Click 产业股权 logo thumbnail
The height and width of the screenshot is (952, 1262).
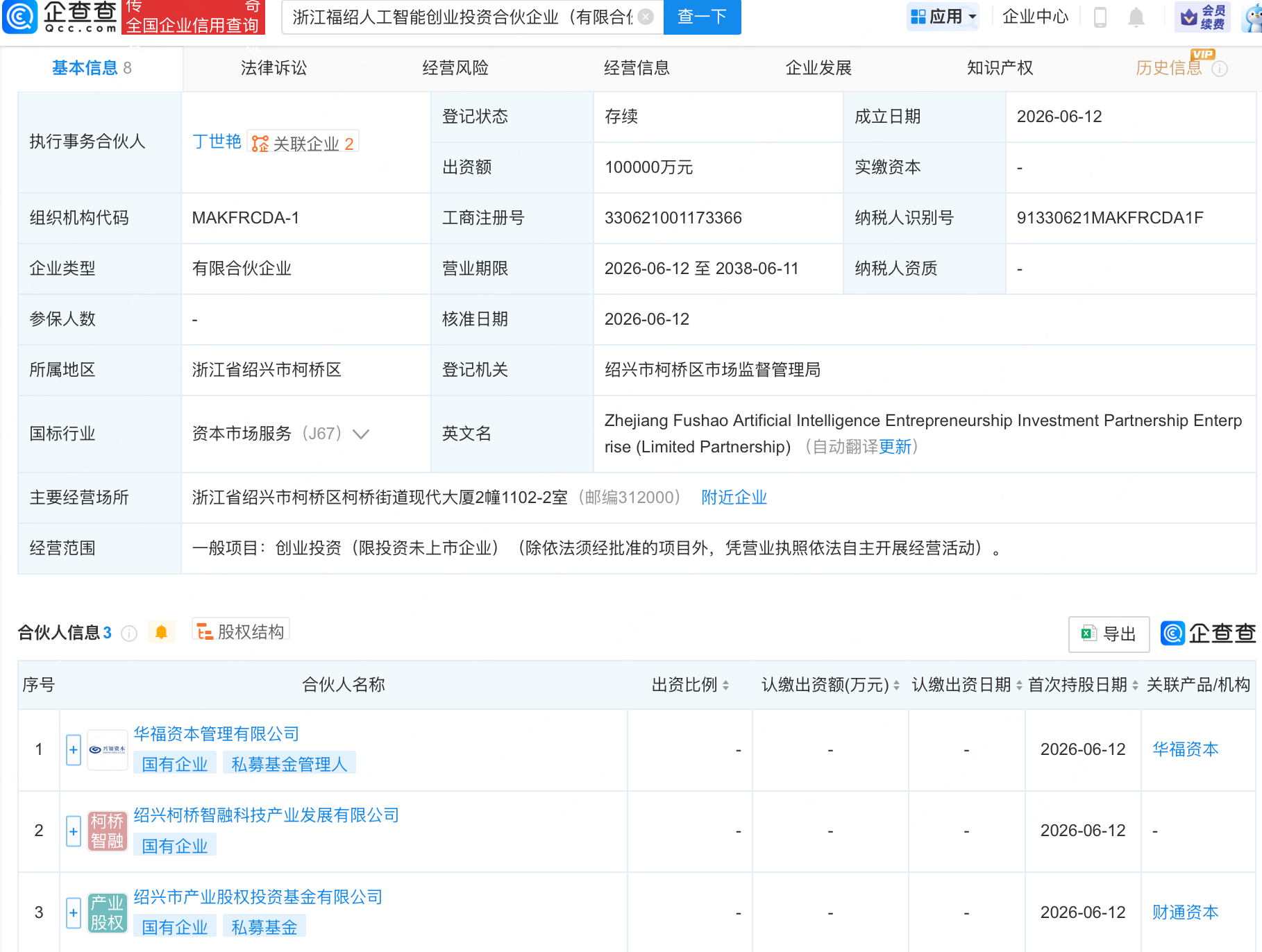point(108,912)
